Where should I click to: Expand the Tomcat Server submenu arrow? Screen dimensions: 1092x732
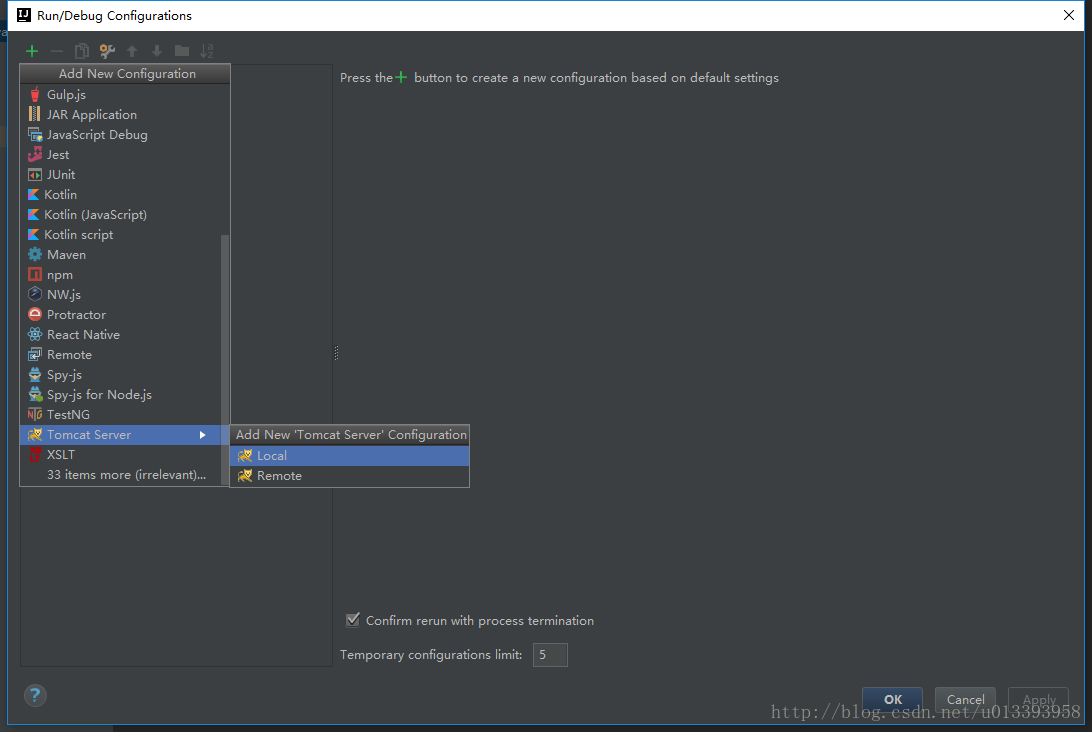(x=203, y=435)
